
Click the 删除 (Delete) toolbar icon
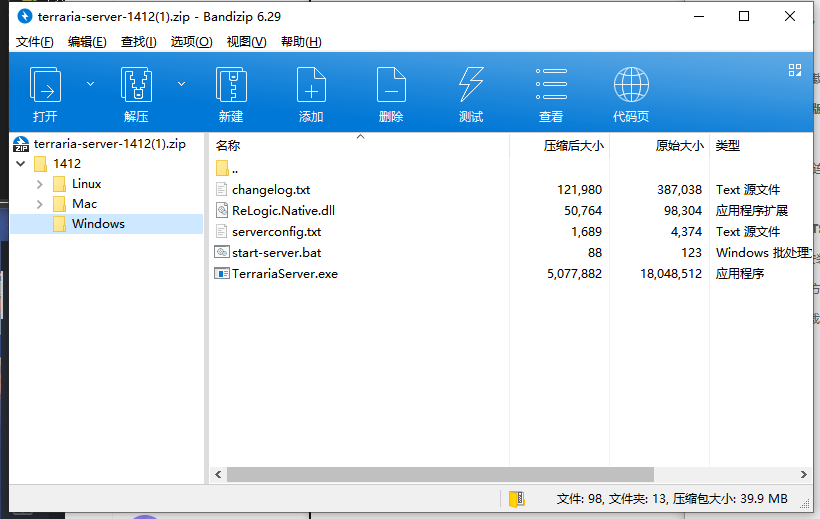pos(391,84)
